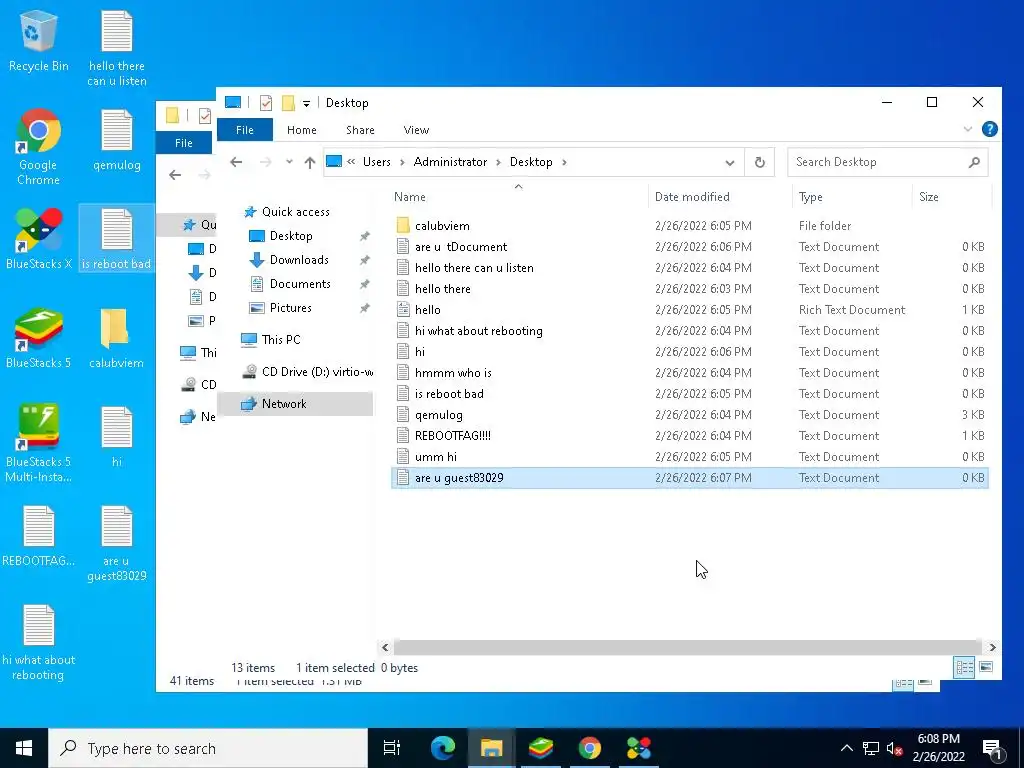Click the muted volume tray icon
This screenshot has height=768, width=1024.
point(895,748)
